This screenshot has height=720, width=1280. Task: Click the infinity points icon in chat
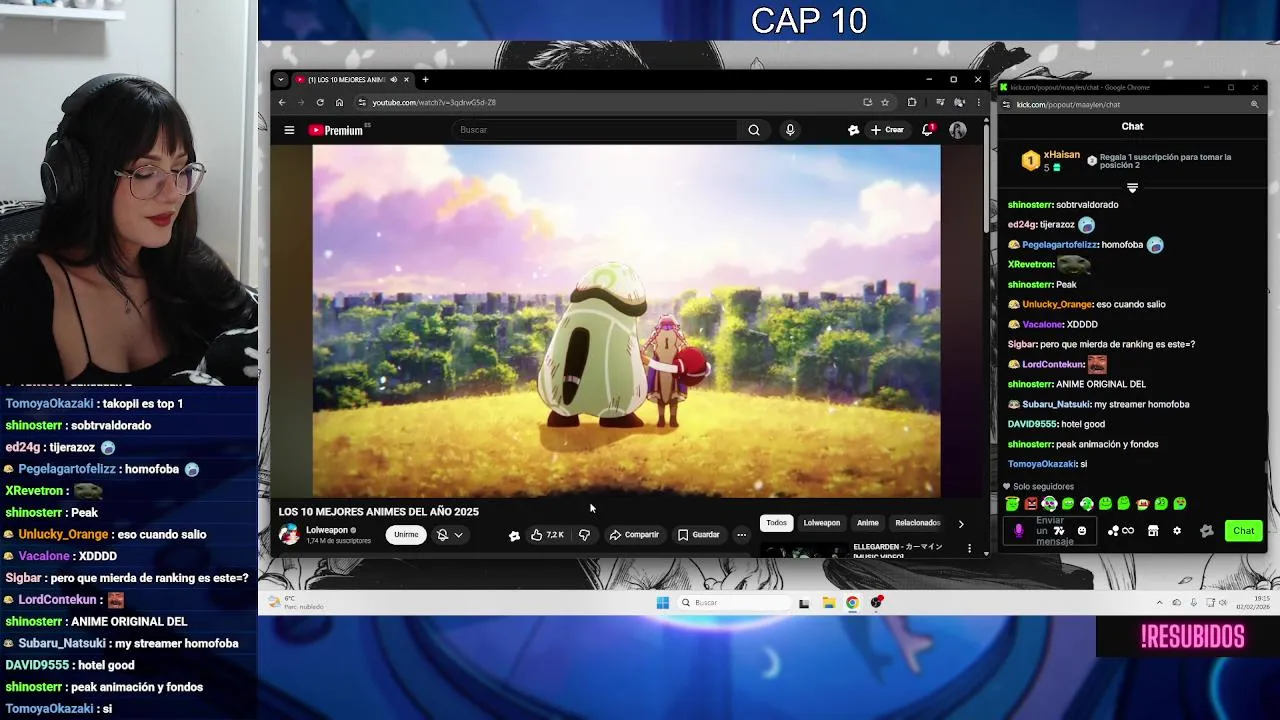click(x=1128, y=531)
